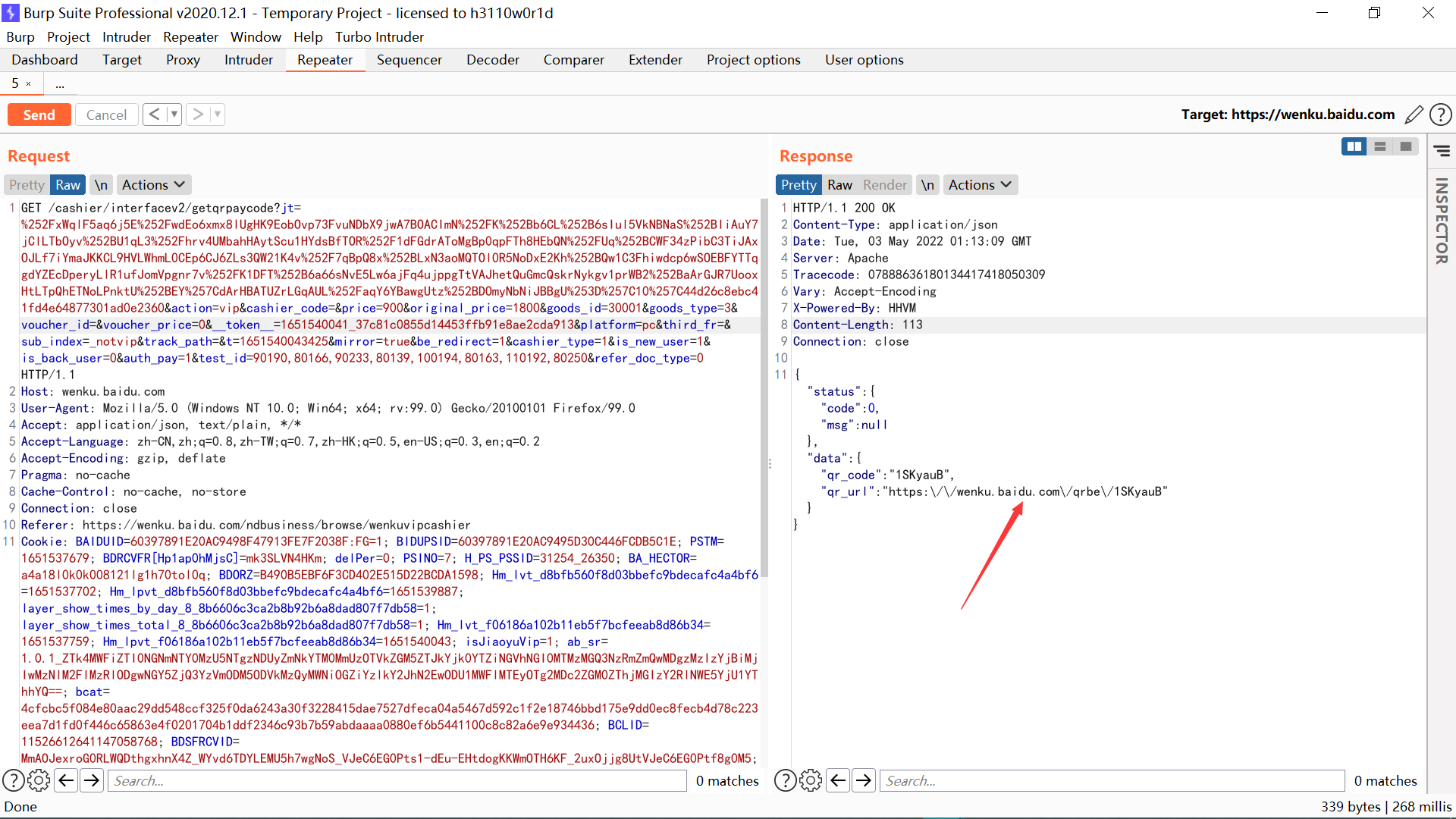Click response search next-match arrow
This screenshot has width=1456, height=819.
point(864,780)
